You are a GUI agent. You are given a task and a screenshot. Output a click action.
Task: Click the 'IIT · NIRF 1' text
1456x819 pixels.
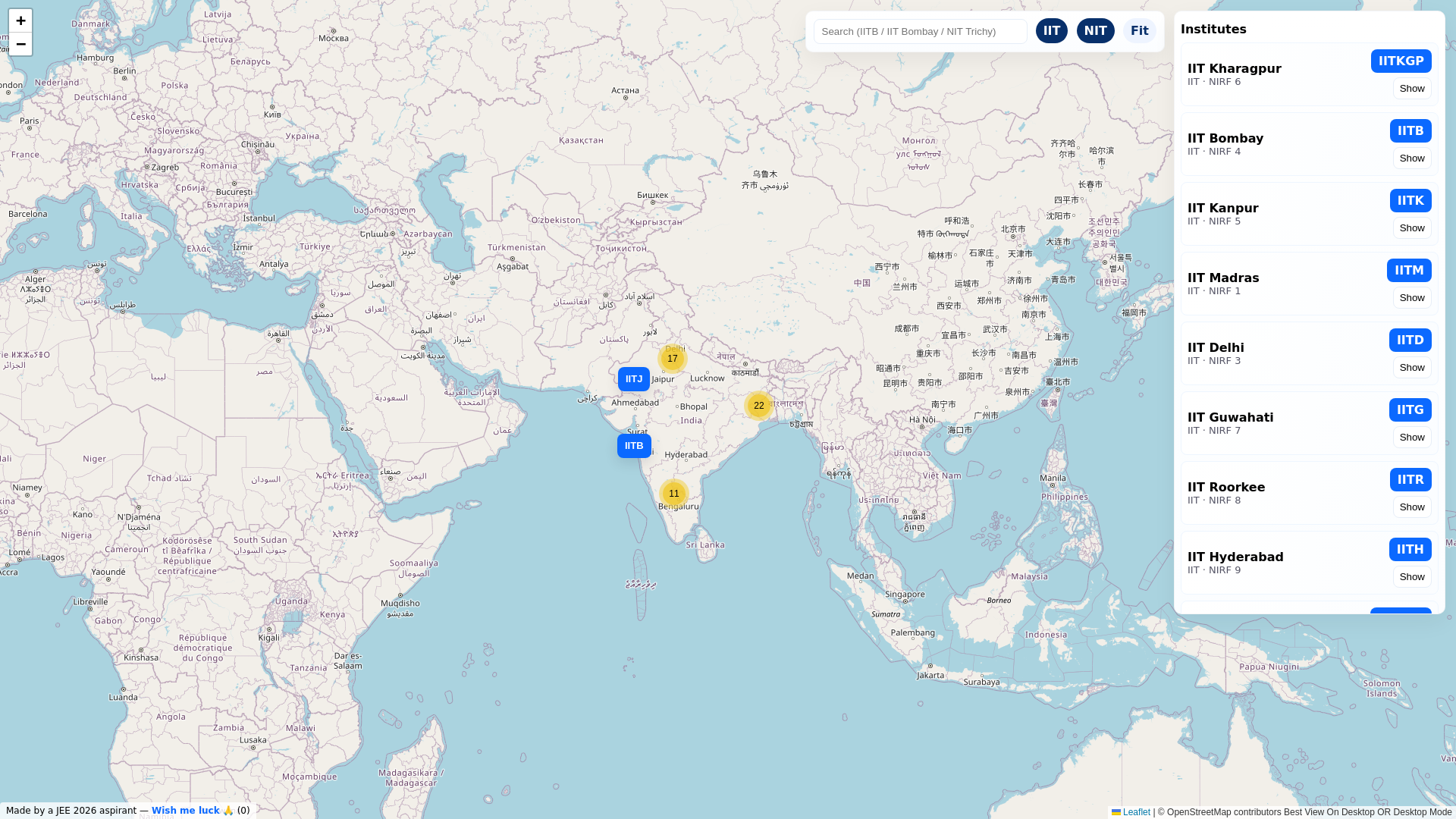point(1214,291)
